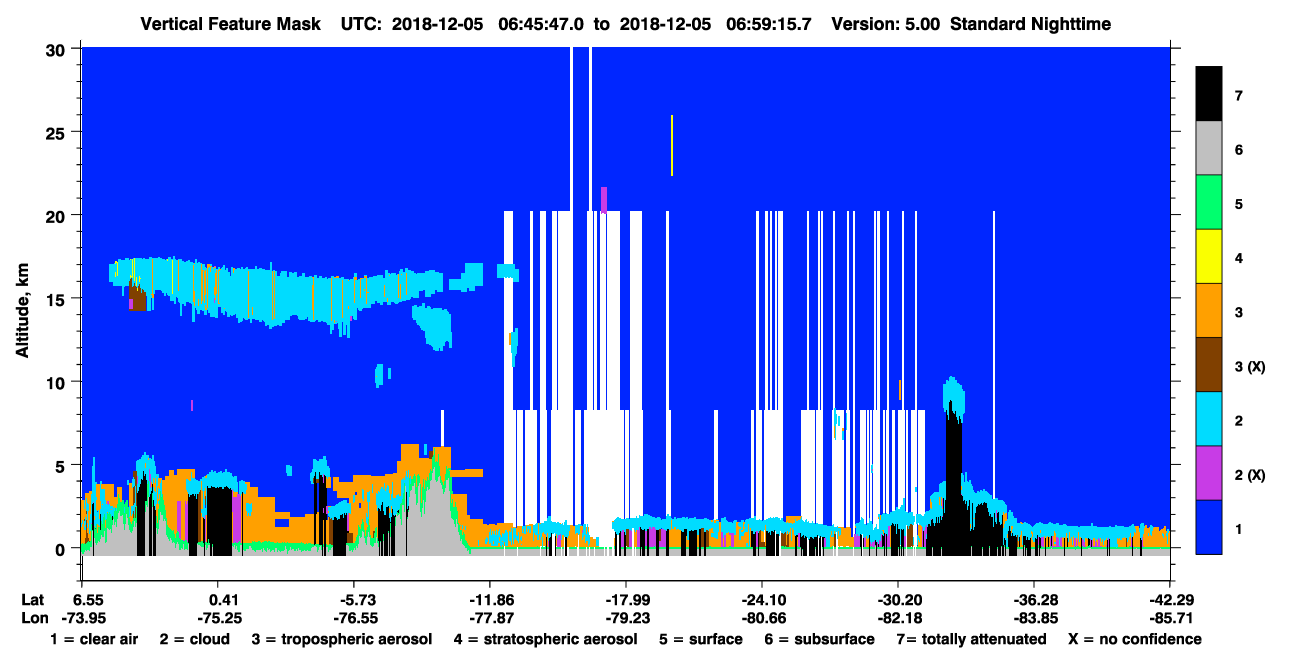
Task: Click the latitude value 6.55
Action: [90, 600]
